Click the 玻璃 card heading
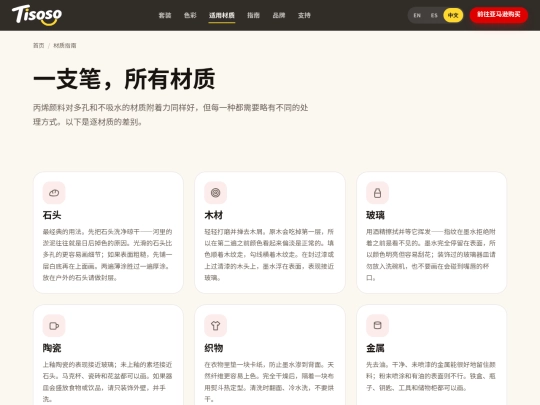This screenshot has height=405, width=540. point(375,215)
